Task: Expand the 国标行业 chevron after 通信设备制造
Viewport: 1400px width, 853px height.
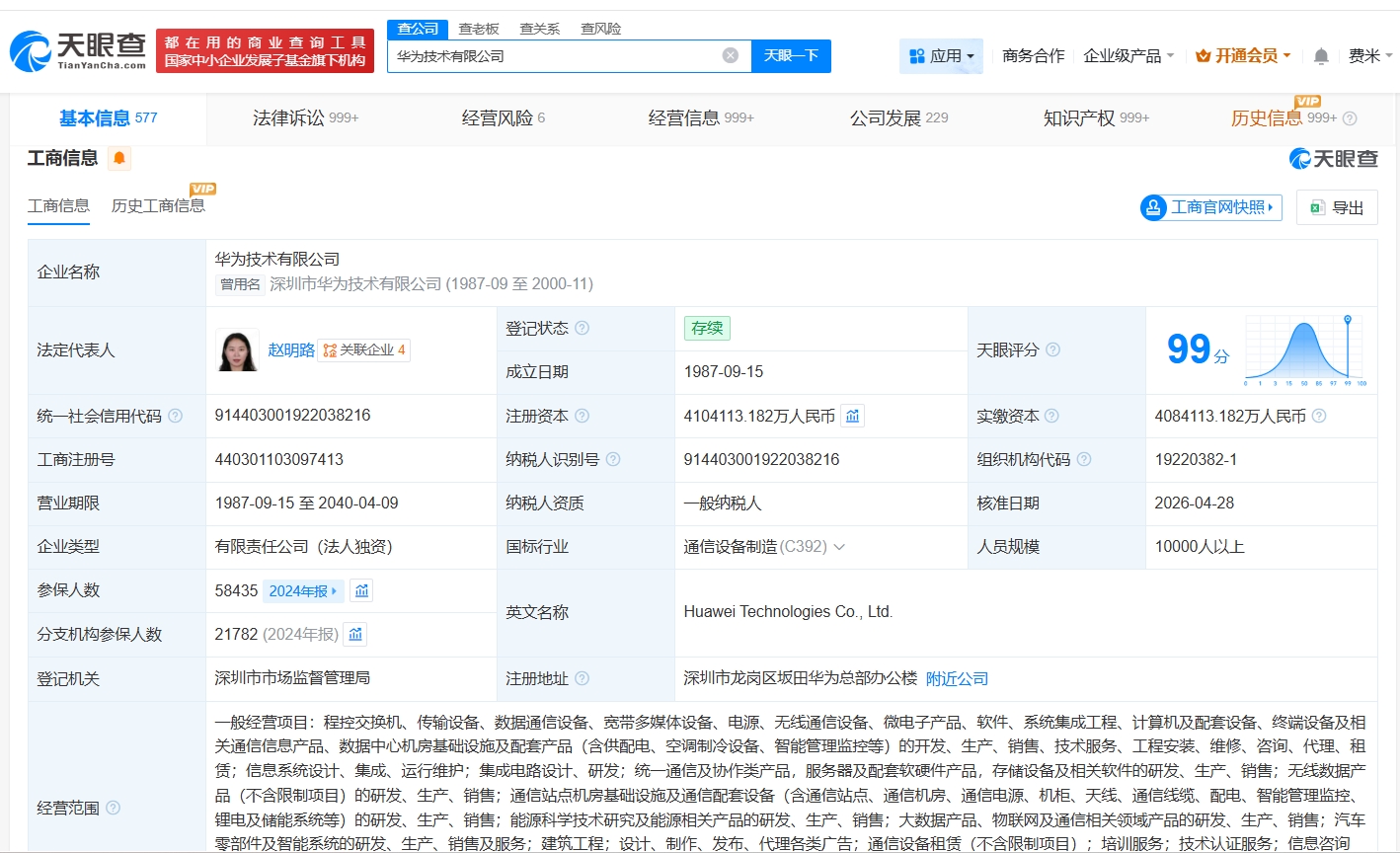Action: click(x=839, y=547)
